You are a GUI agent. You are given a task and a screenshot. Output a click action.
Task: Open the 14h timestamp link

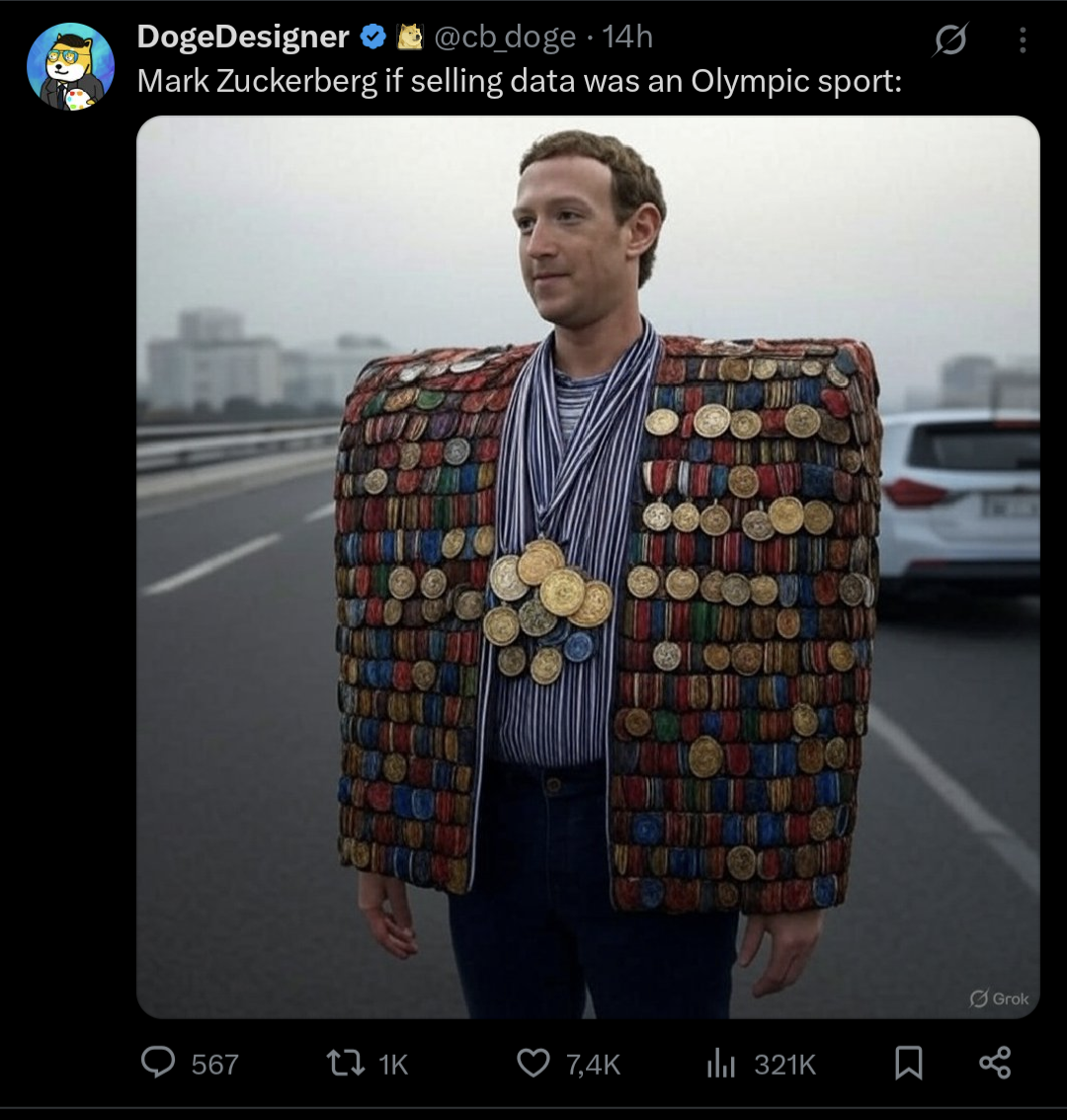[627, 38]
